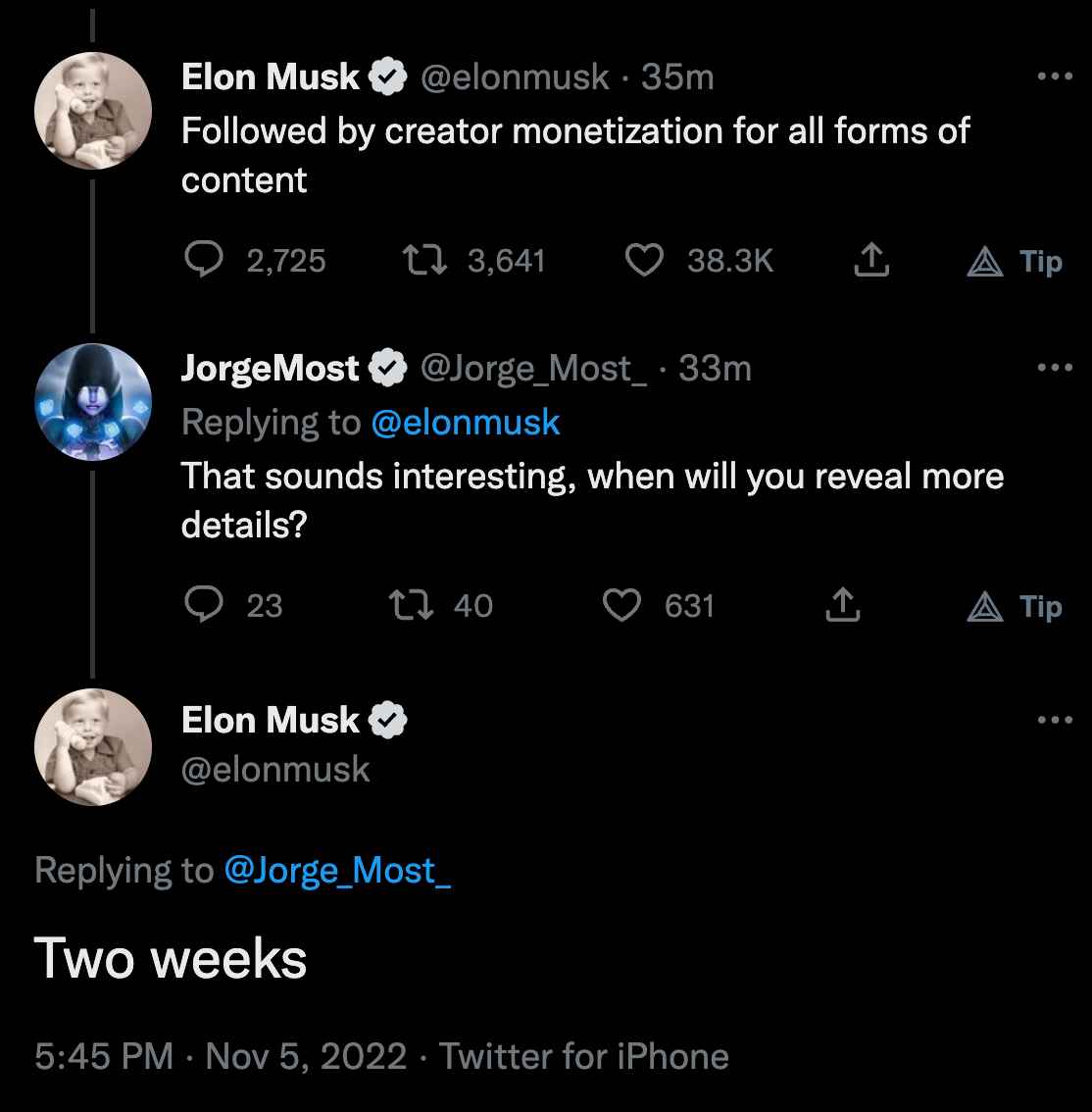Retweet JorgeMost's question tweet
This screenshot has width=1092, height=1112.
click(x=412, y=606)
